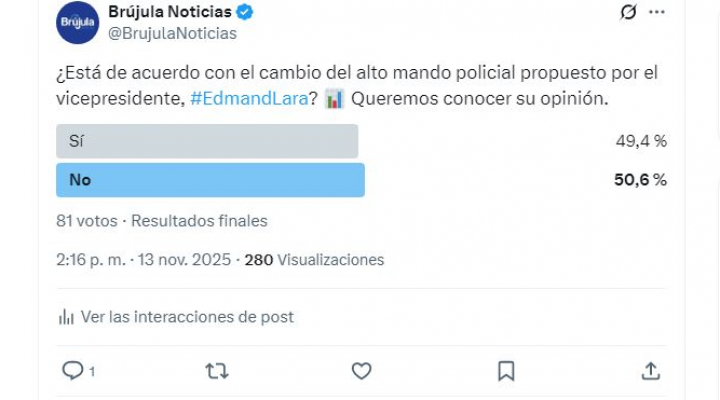The width and height of the screenshot is (720, 400).
Task: Click the 280 Visualizaciones count
Action: pyautogui.click(x=314, y=260)
